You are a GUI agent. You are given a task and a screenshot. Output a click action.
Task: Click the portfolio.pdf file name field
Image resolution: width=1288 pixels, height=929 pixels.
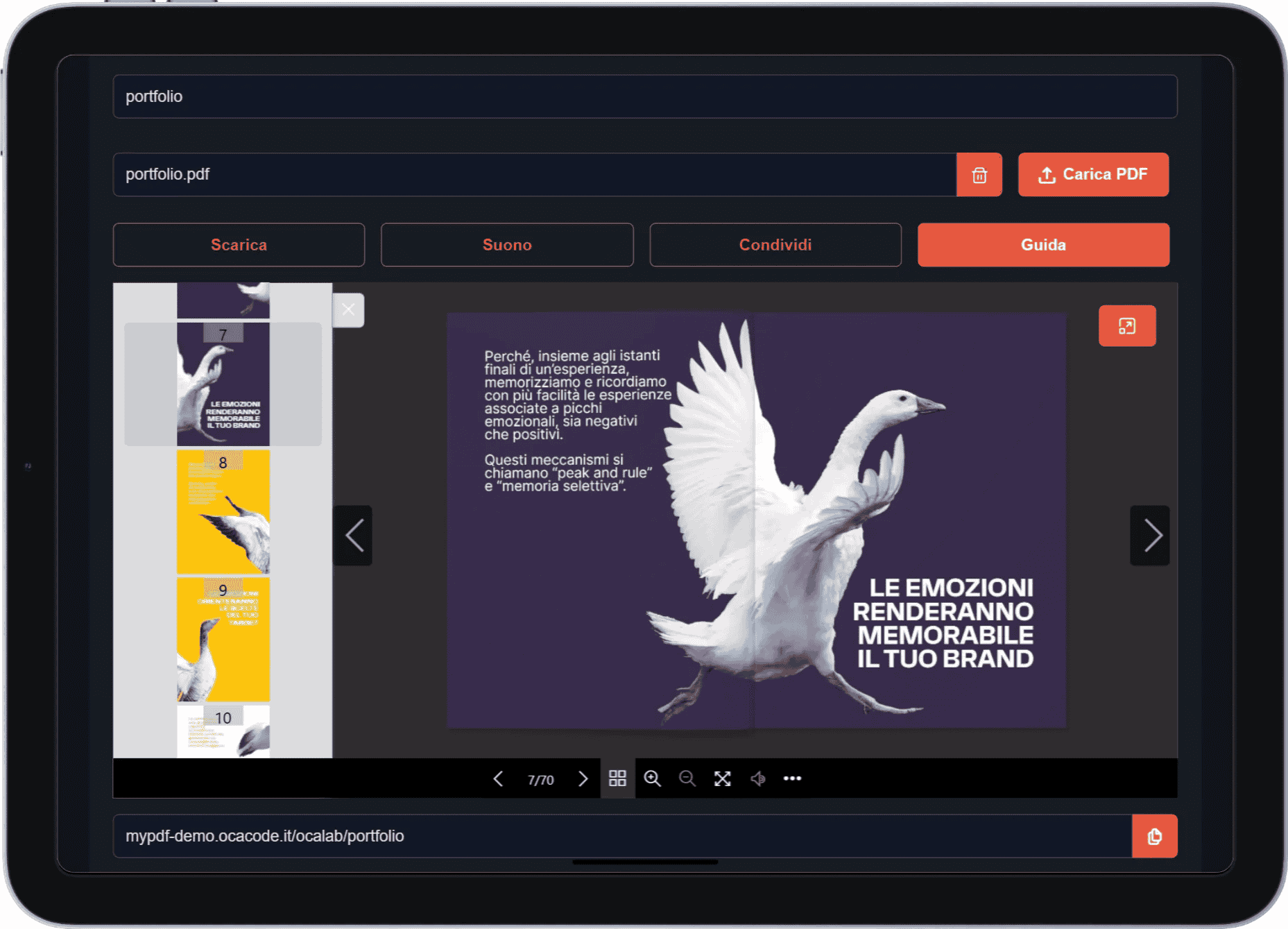point(534,175)
